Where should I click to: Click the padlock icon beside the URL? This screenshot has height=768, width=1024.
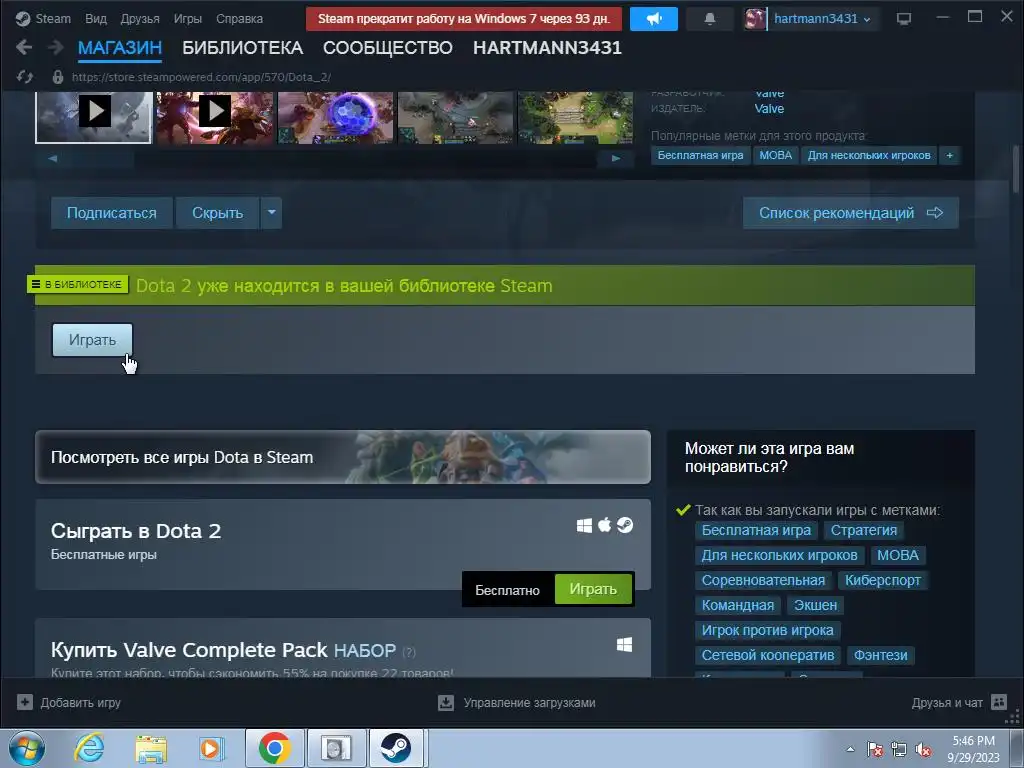click(57, 77)
